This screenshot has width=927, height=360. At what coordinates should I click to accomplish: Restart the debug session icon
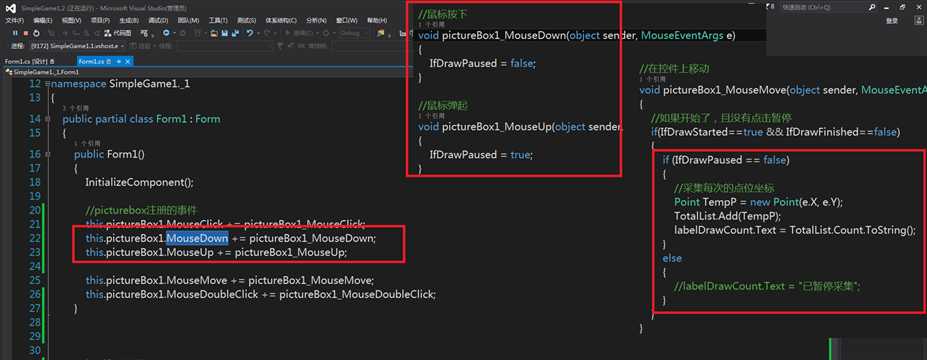[x=37, y=33]
